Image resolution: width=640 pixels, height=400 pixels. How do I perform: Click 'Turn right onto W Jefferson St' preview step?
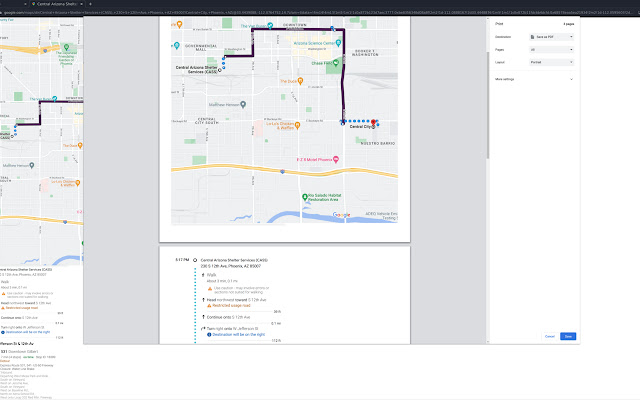click(x=232, y=328)
